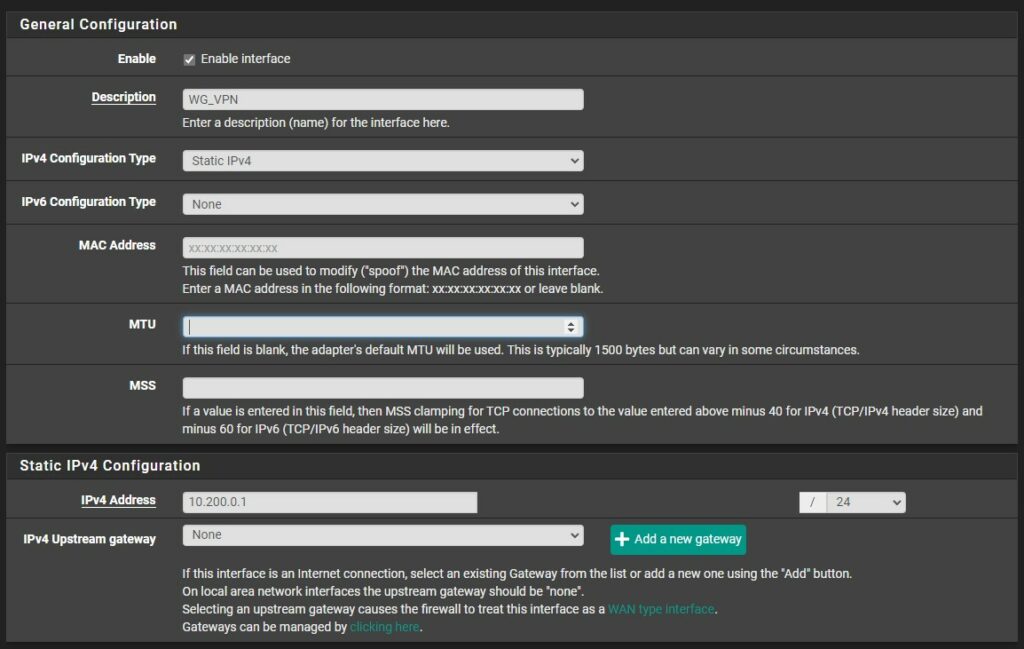Open the IPv4 Configuration Type dropdown

click(x=383, y=161)
